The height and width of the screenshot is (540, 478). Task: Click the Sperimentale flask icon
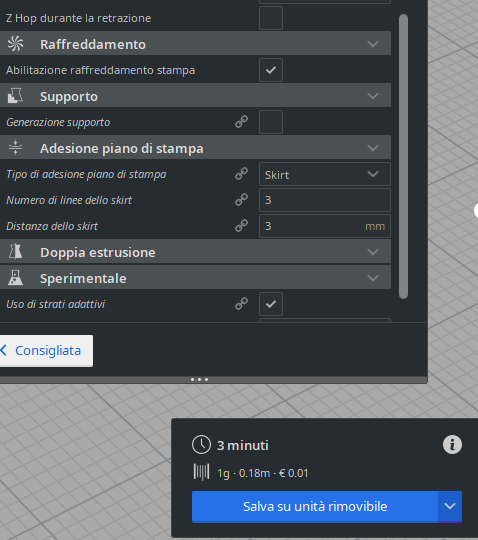[x=15, y=278]
